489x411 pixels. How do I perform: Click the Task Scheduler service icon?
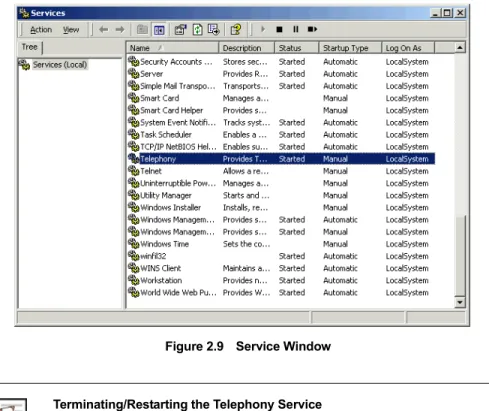coord(134,135)
